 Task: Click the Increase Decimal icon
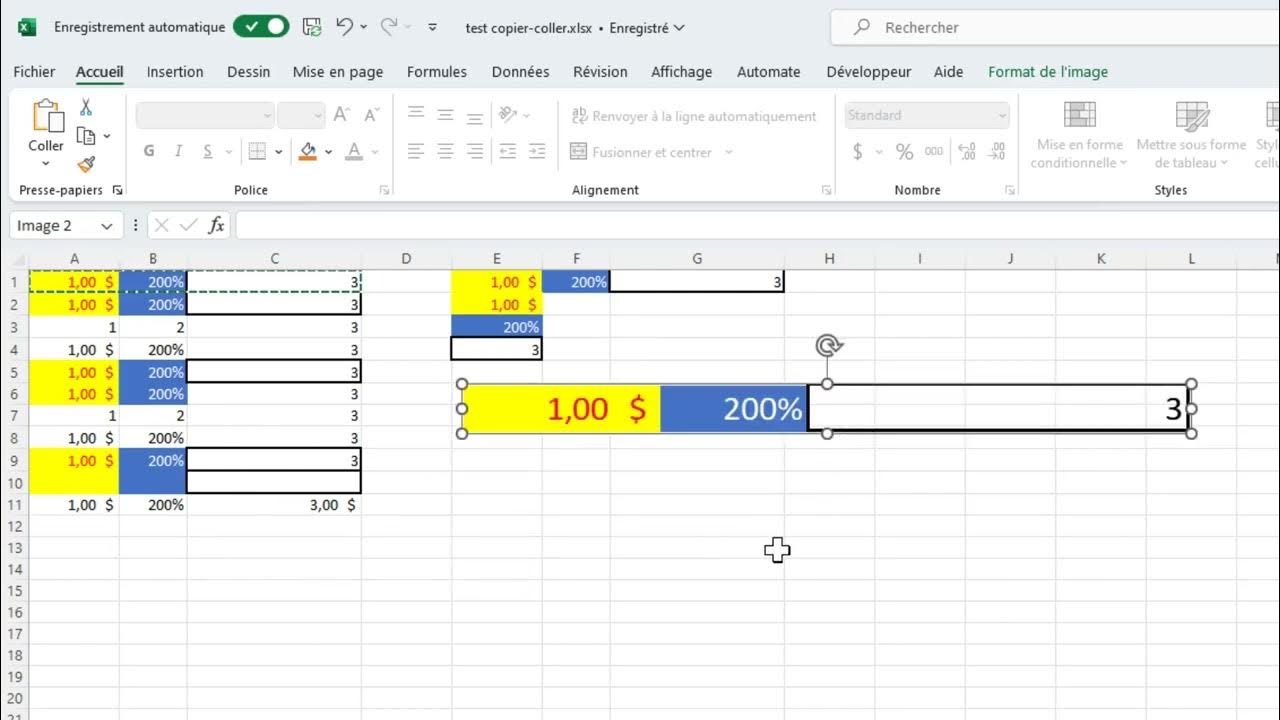[967, 152]
